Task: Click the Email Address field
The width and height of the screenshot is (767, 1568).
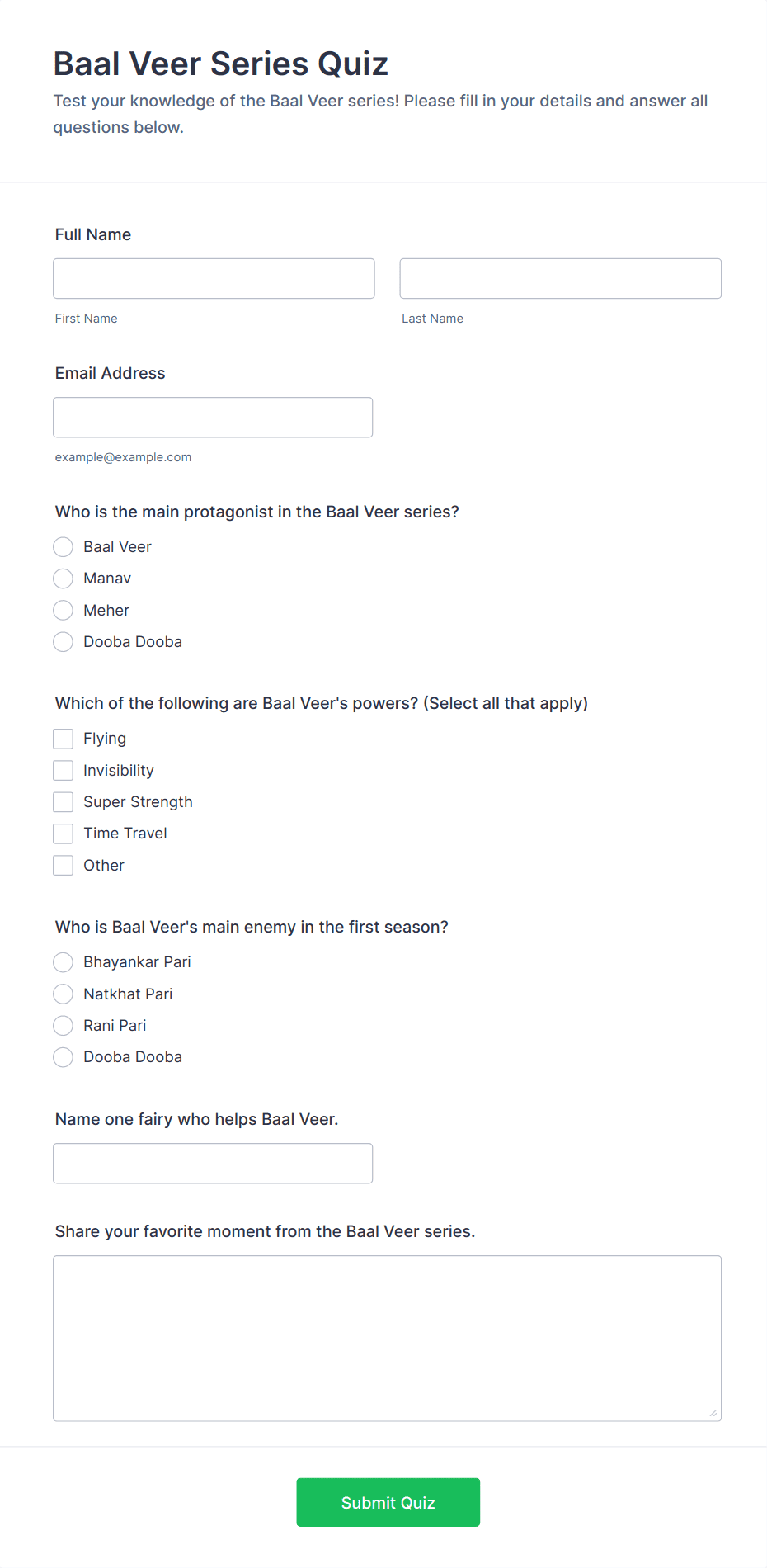Action: (x=212, y=417)
